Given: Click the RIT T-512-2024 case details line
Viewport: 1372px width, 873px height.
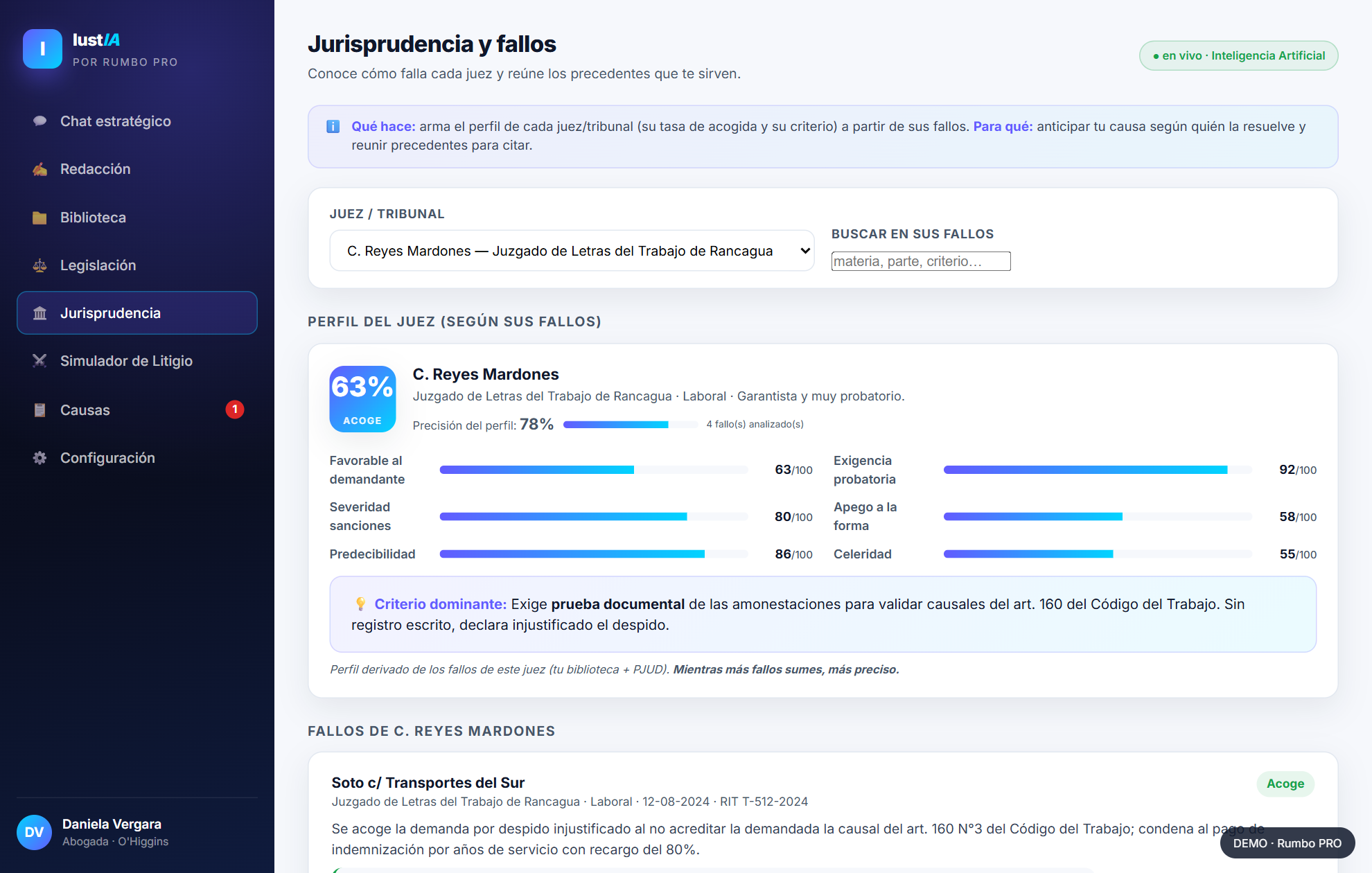Looking at the screenshot, I should click(x=570, y=802).
